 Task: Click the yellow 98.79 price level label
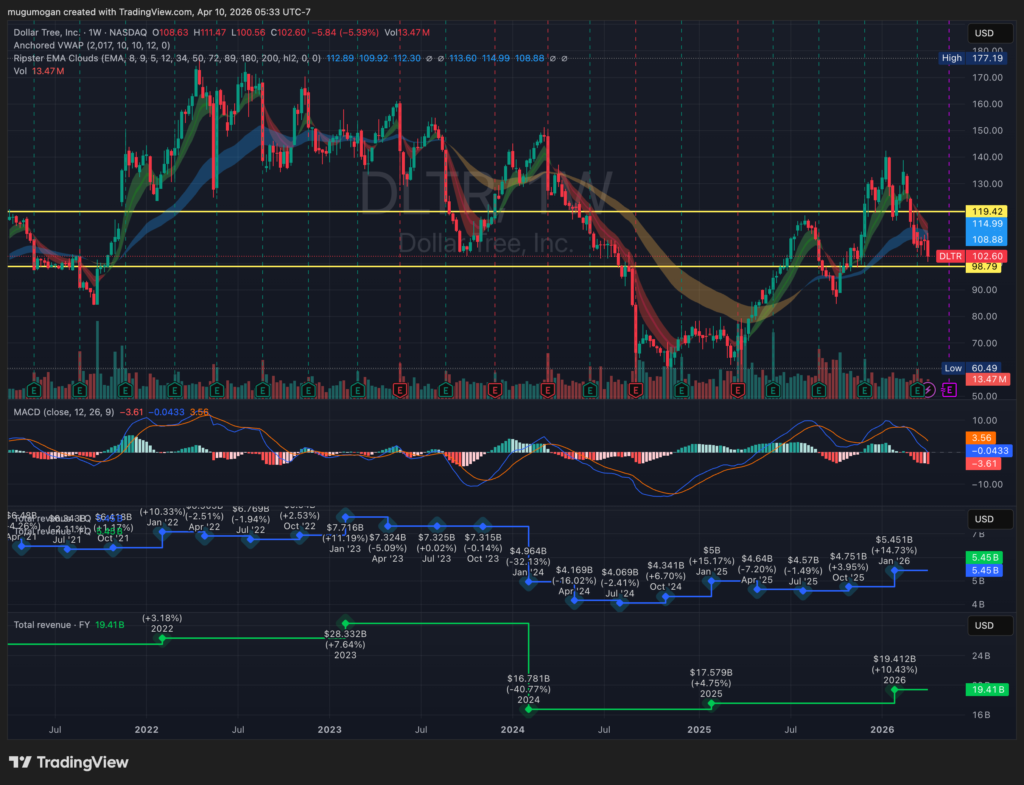pos(987,267)
